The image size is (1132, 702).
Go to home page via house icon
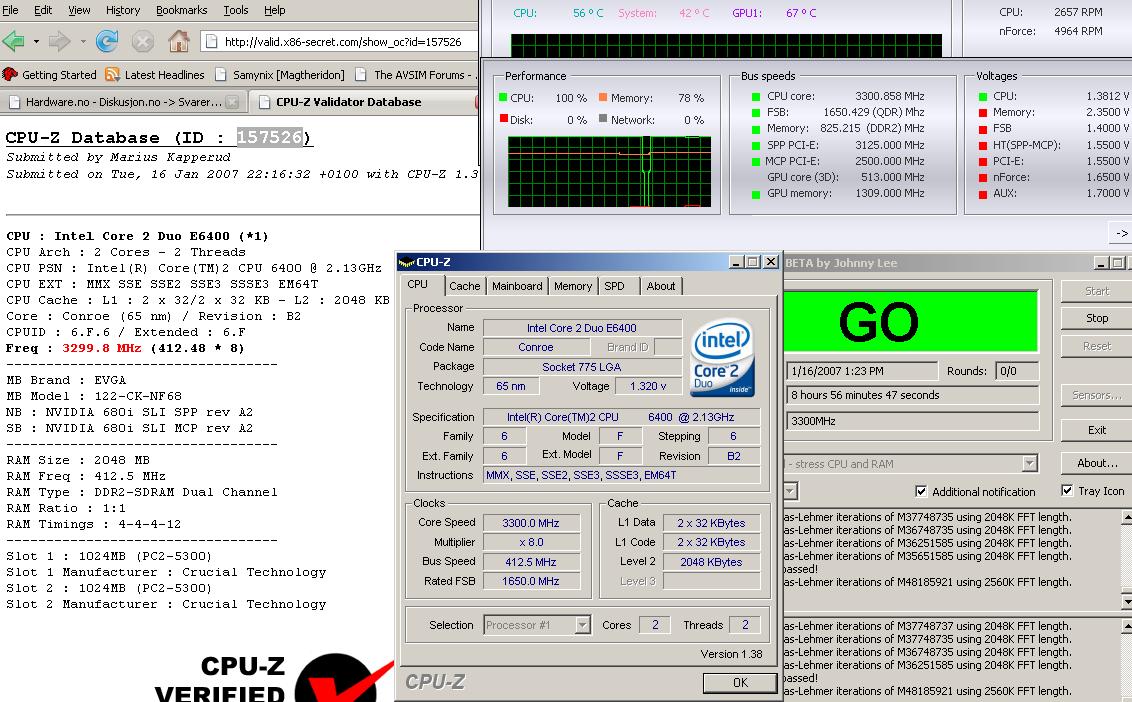click(178, 41)
